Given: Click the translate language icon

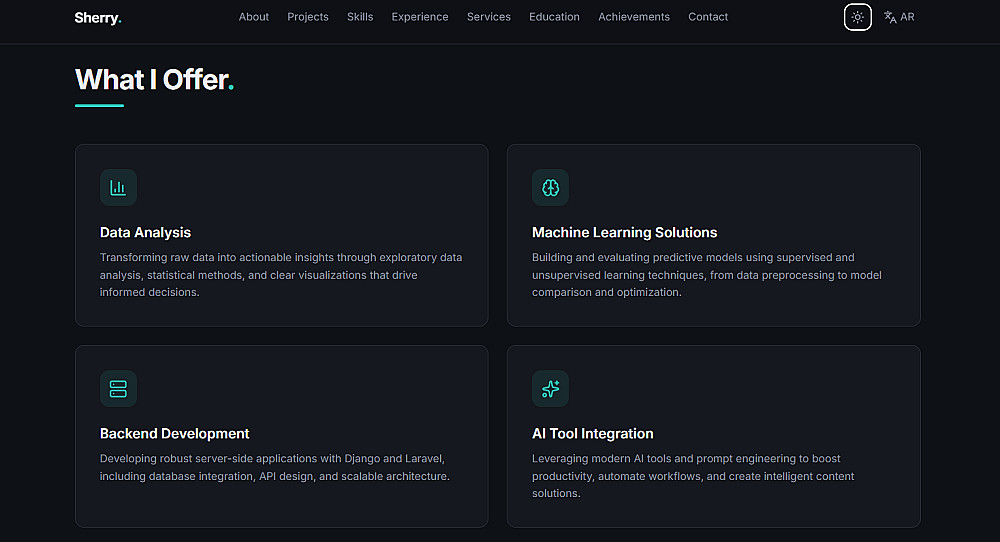Looking at the screenshot, I should coord(890,17).
